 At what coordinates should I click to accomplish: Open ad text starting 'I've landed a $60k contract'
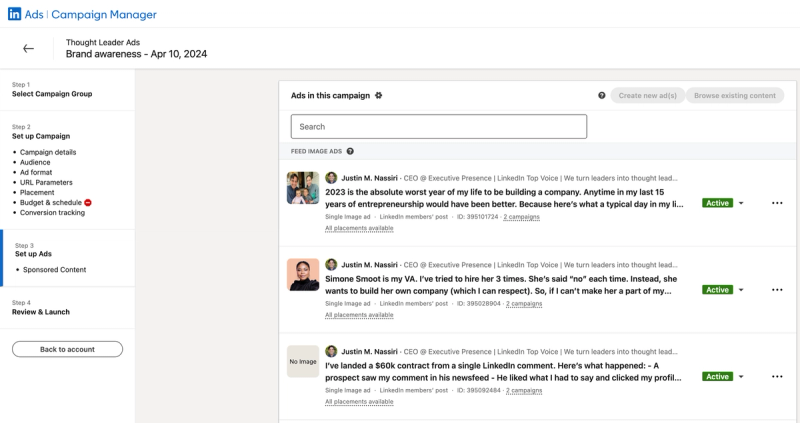click(x=503, y=371)
